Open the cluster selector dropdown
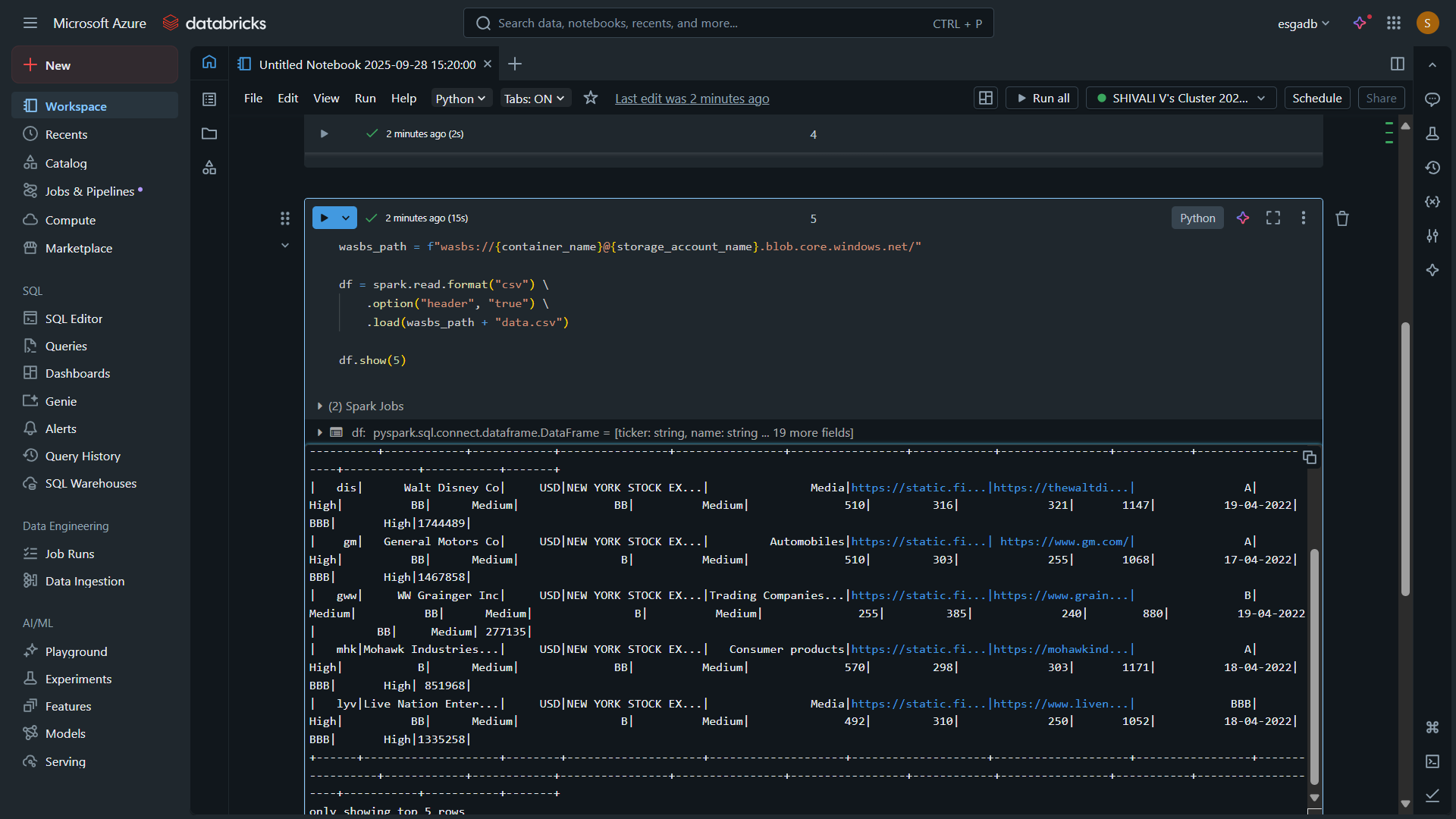This screenshot has height=819, width=1456. (x=1181, y=98)
